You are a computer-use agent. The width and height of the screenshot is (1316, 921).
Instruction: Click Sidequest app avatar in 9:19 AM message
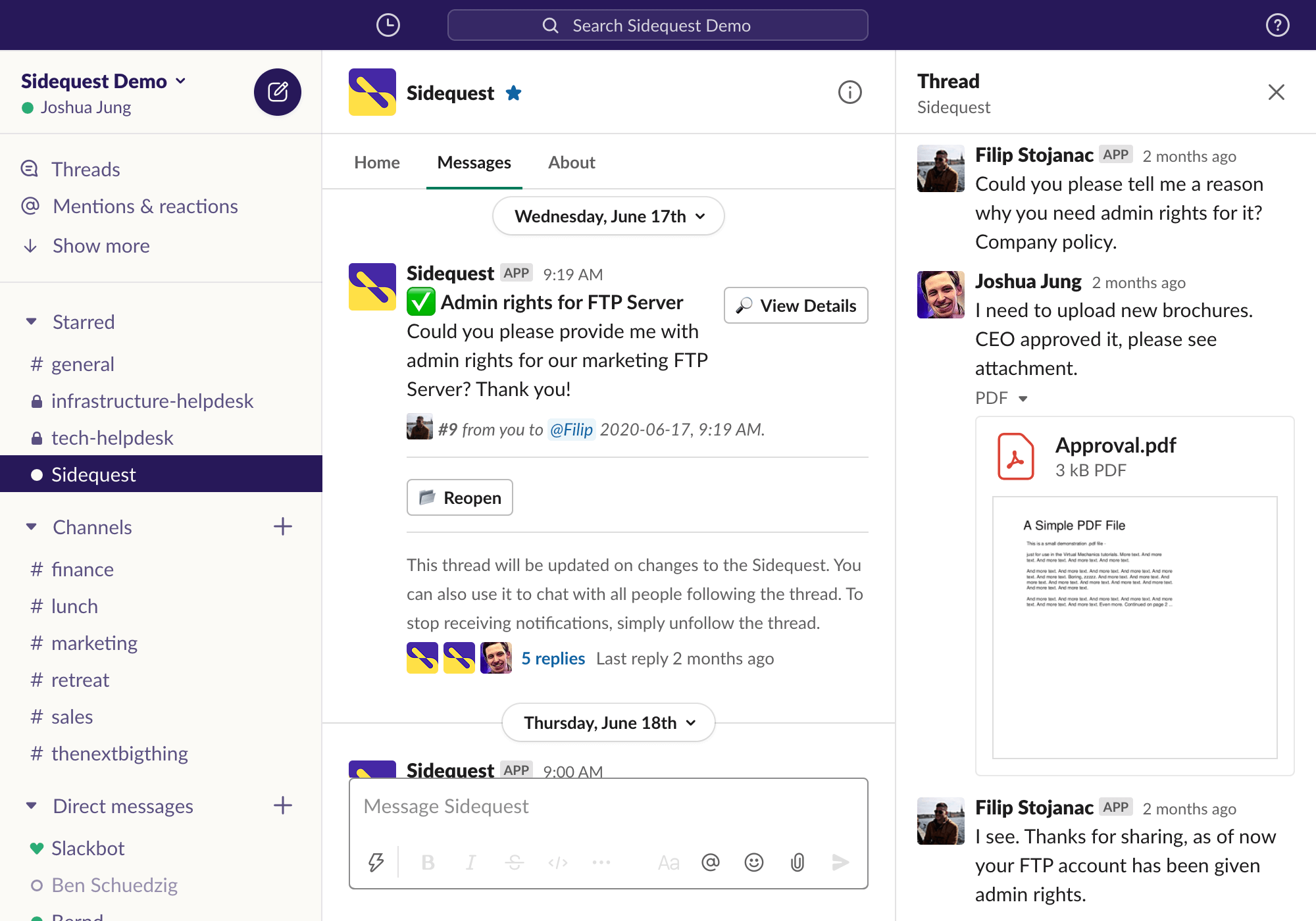pyautogui.click(x=372, y=287)
